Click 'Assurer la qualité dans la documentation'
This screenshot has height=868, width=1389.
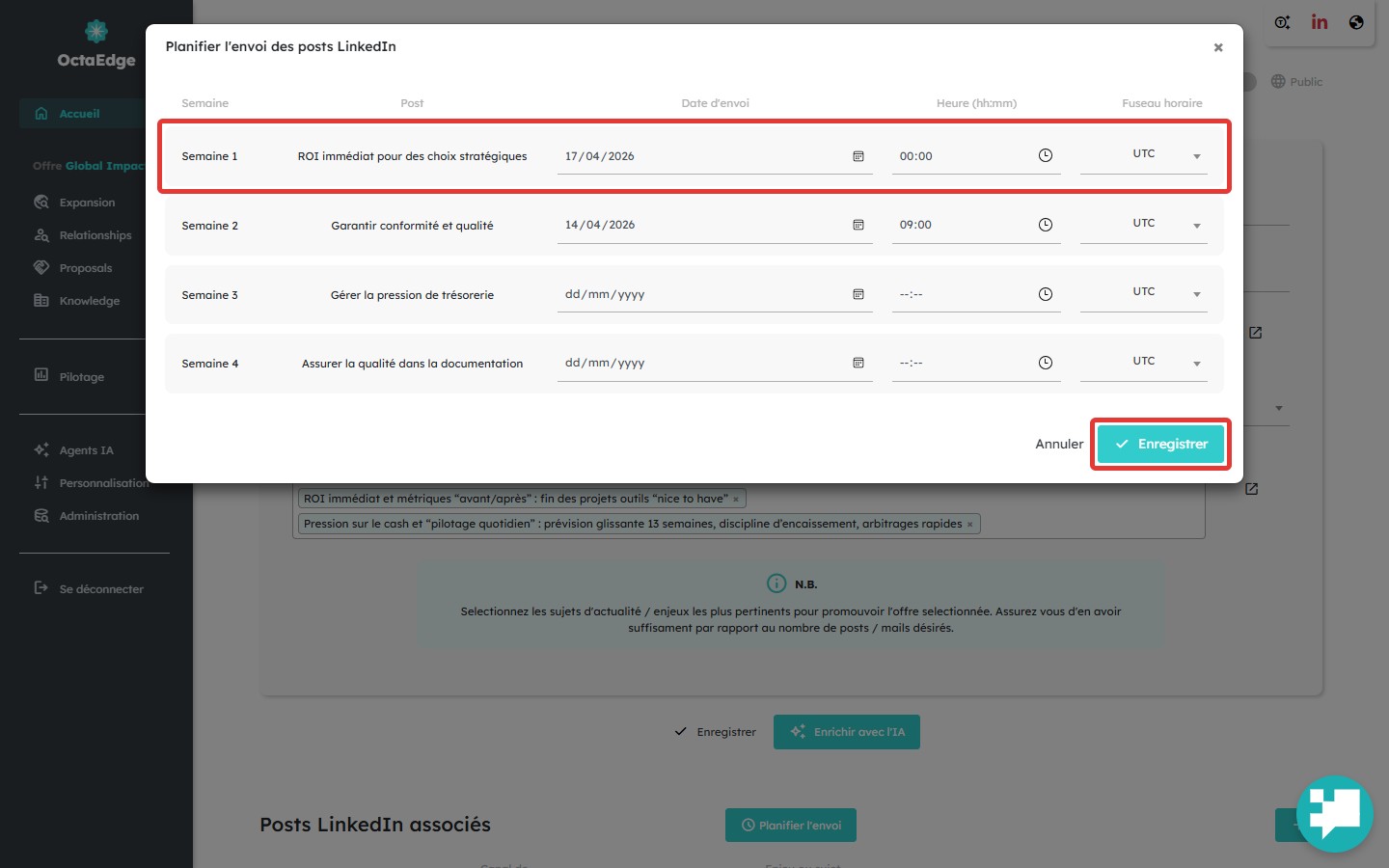click(412, 364)
